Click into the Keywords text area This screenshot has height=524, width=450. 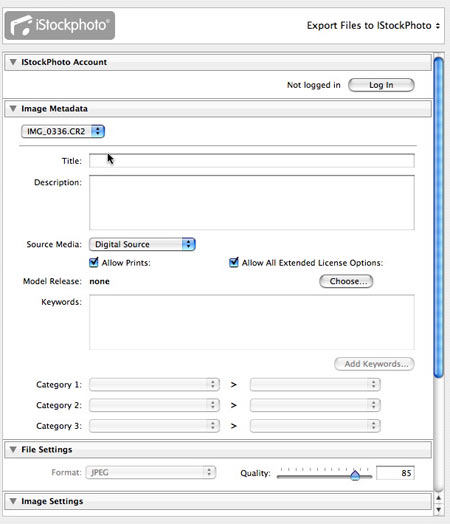(252, 322)
